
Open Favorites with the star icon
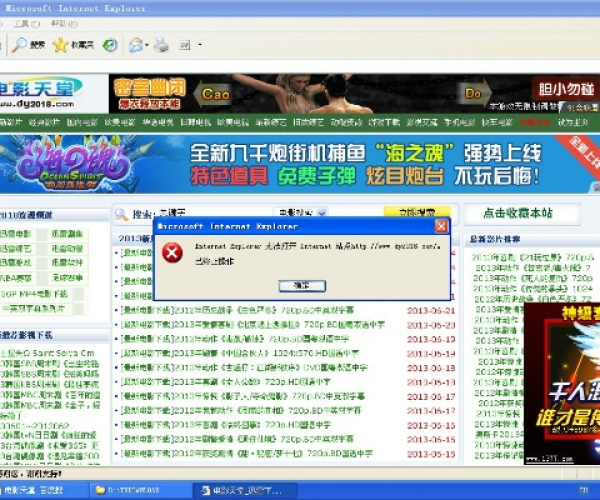coord(60,45)
